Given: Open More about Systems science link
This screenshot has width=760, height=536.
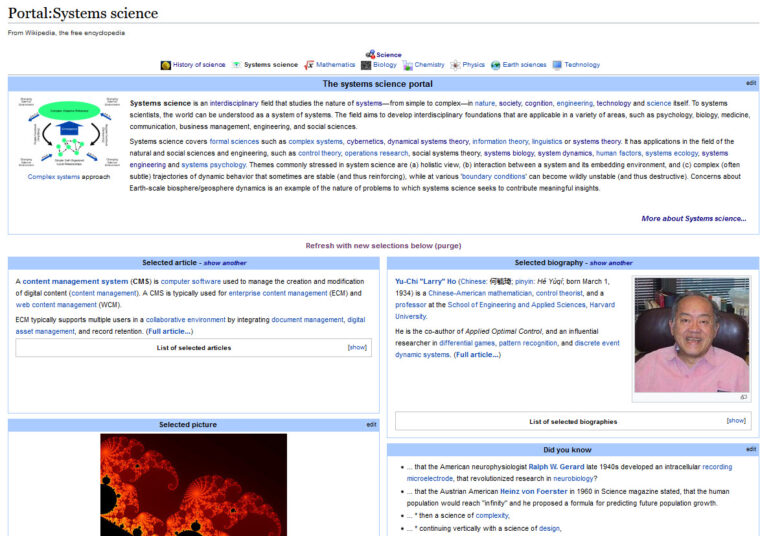Looking at the screenshot, I should pos(694,219).
